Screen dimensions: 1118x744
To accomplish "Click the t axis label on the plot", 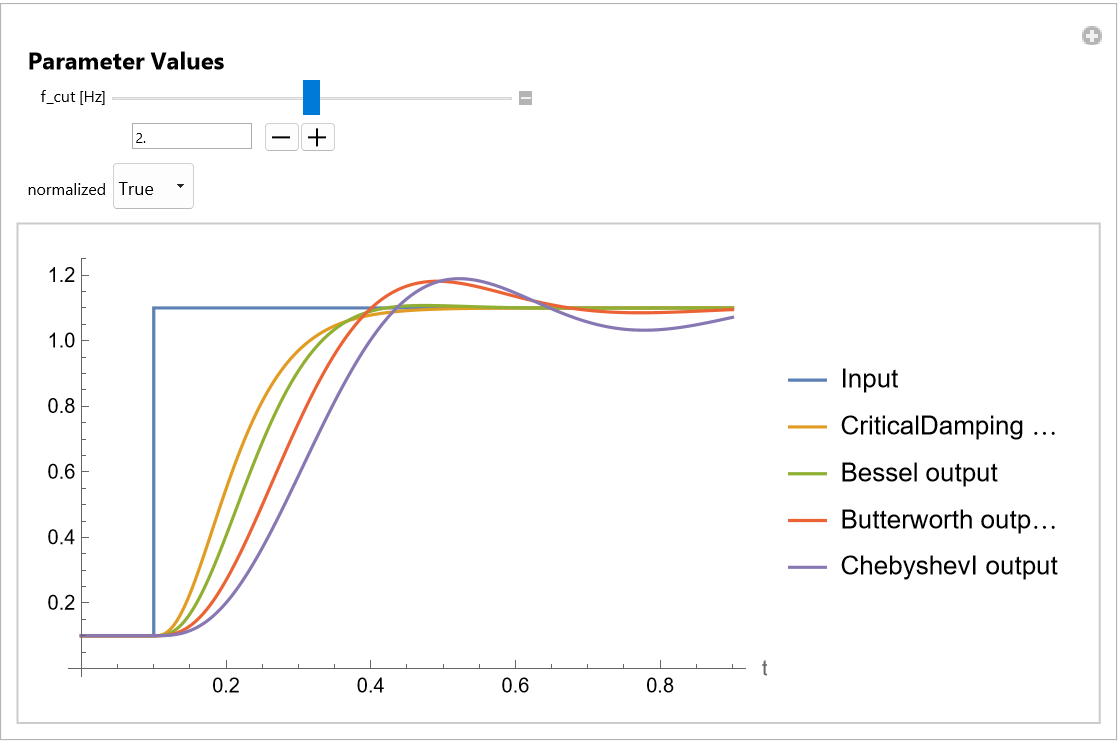I will (764, 667).
